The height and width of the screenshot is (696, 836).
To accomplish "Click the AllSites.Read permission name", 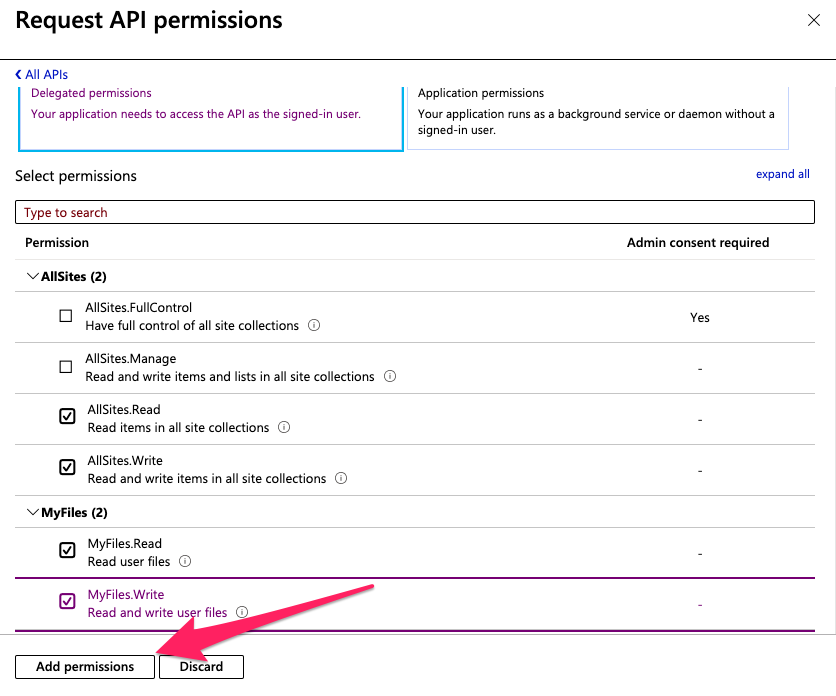I will pyautogui.click(x=124, y=409).
